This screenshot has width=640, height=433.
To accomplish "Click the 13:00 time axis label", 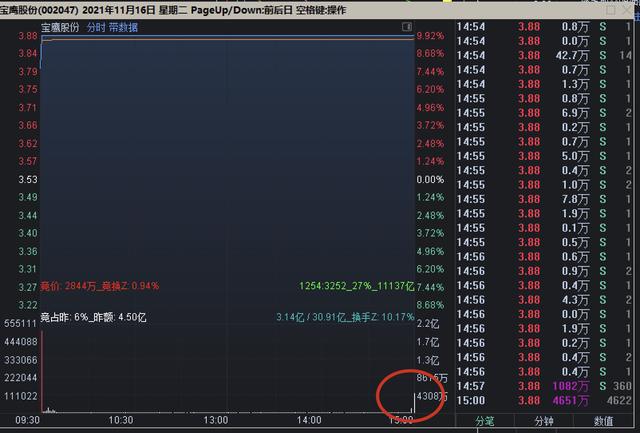I will tap(216, 420).
